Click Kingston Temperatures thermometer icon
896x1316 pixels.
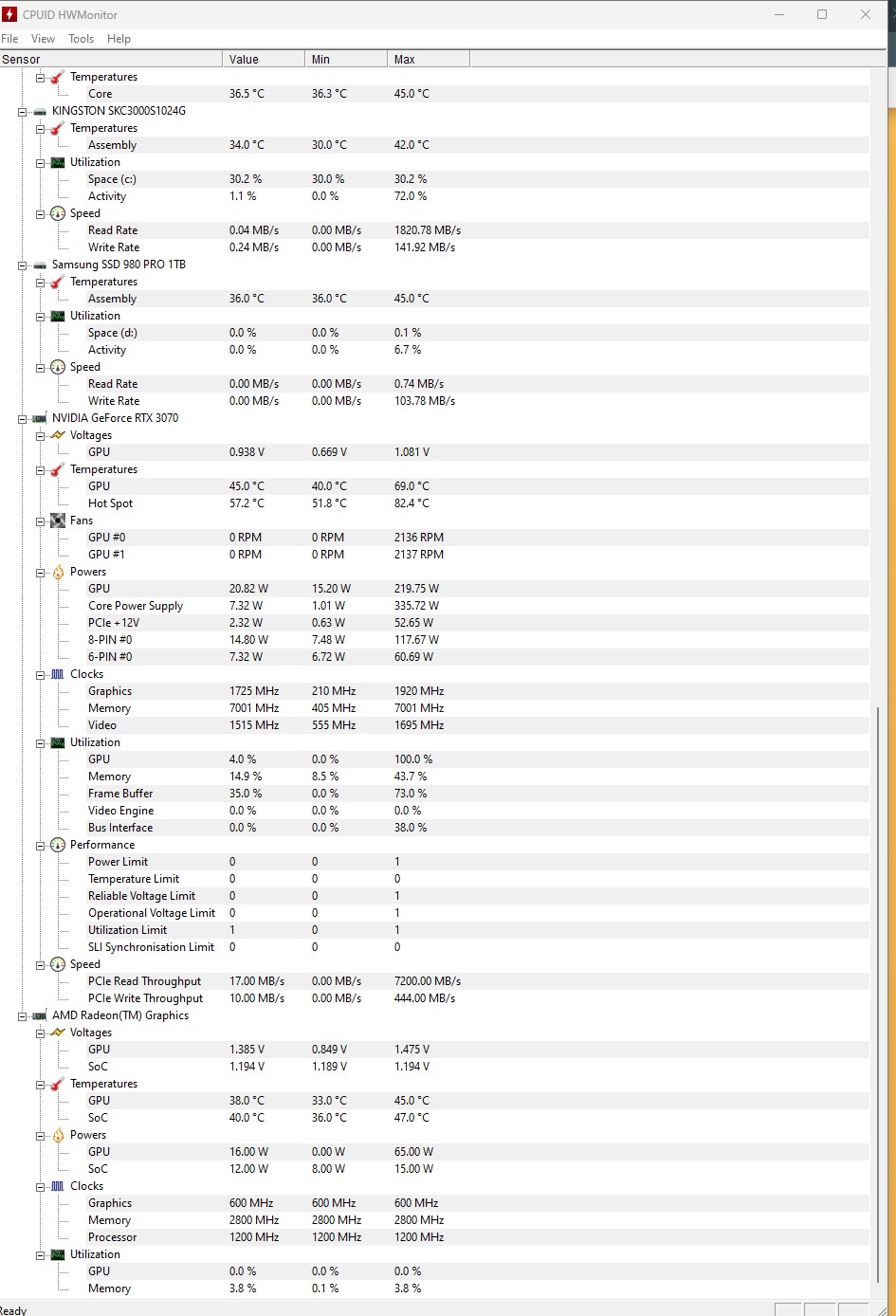[x=58, y=128]
